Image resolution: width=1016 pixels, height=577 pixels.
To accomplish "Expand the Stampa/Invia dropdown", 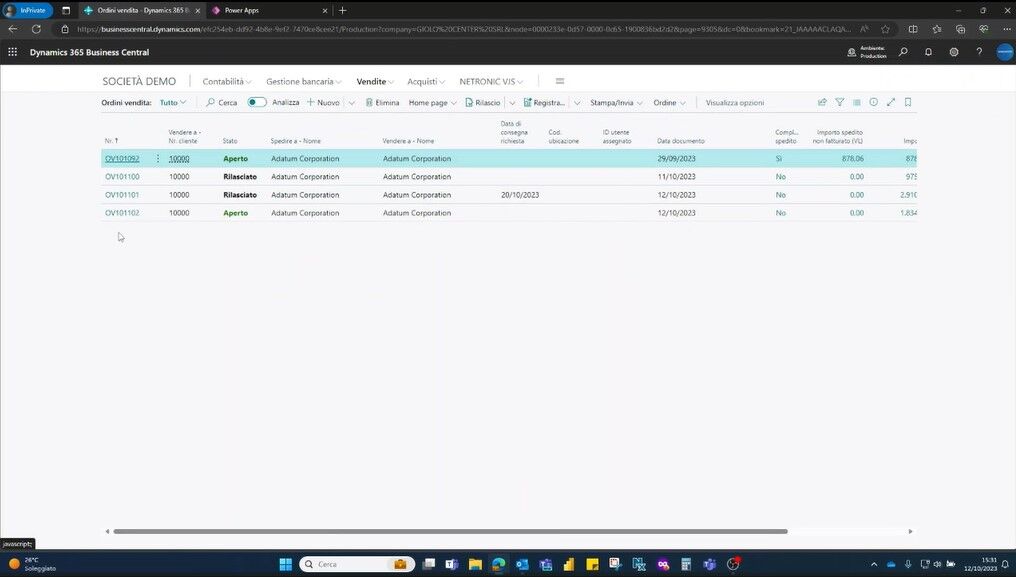I will 616,102.
